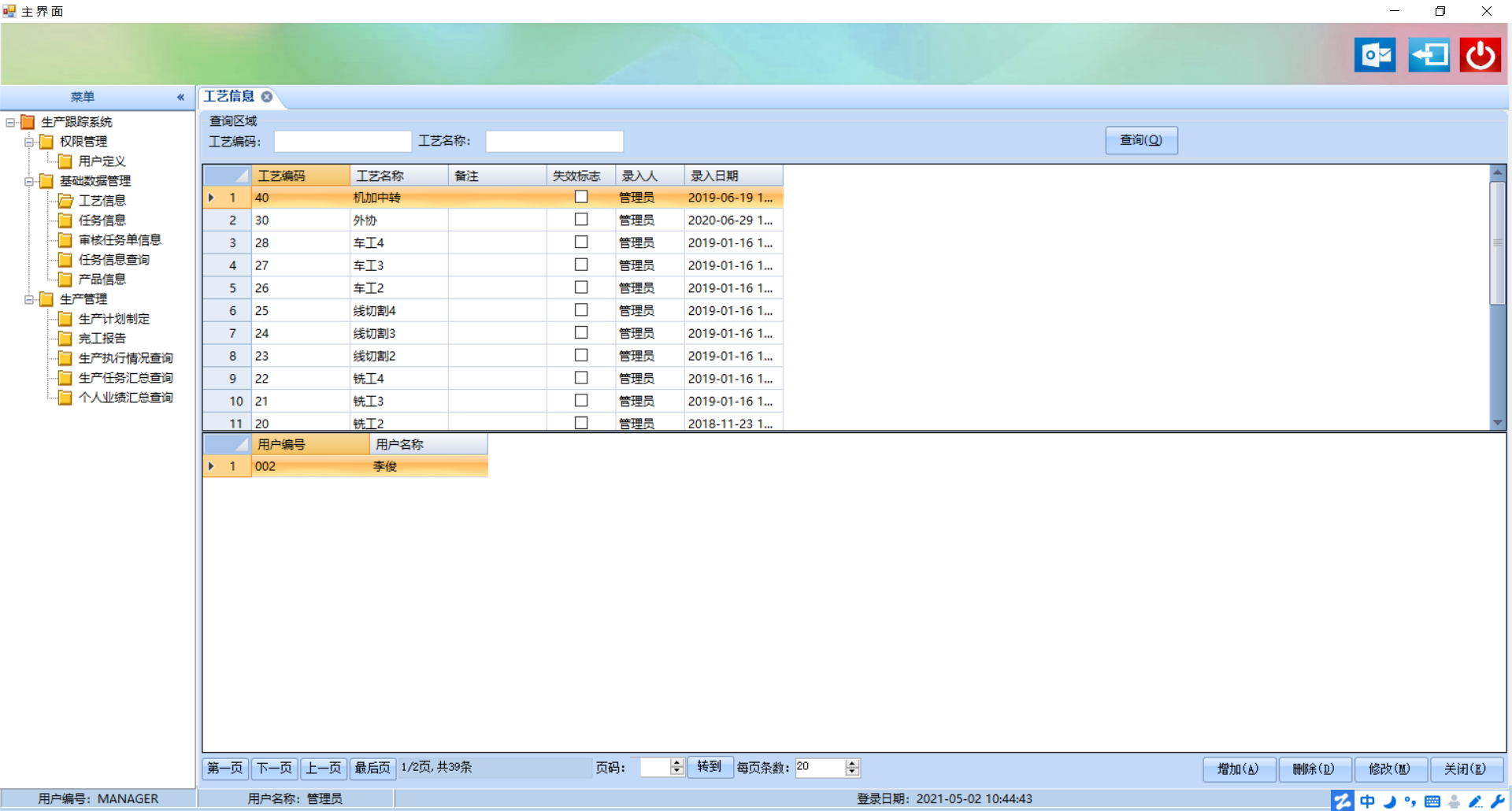1512x811 pixels.
Task: Click the IME wrench settings icon
Action: click(1498, 802)
